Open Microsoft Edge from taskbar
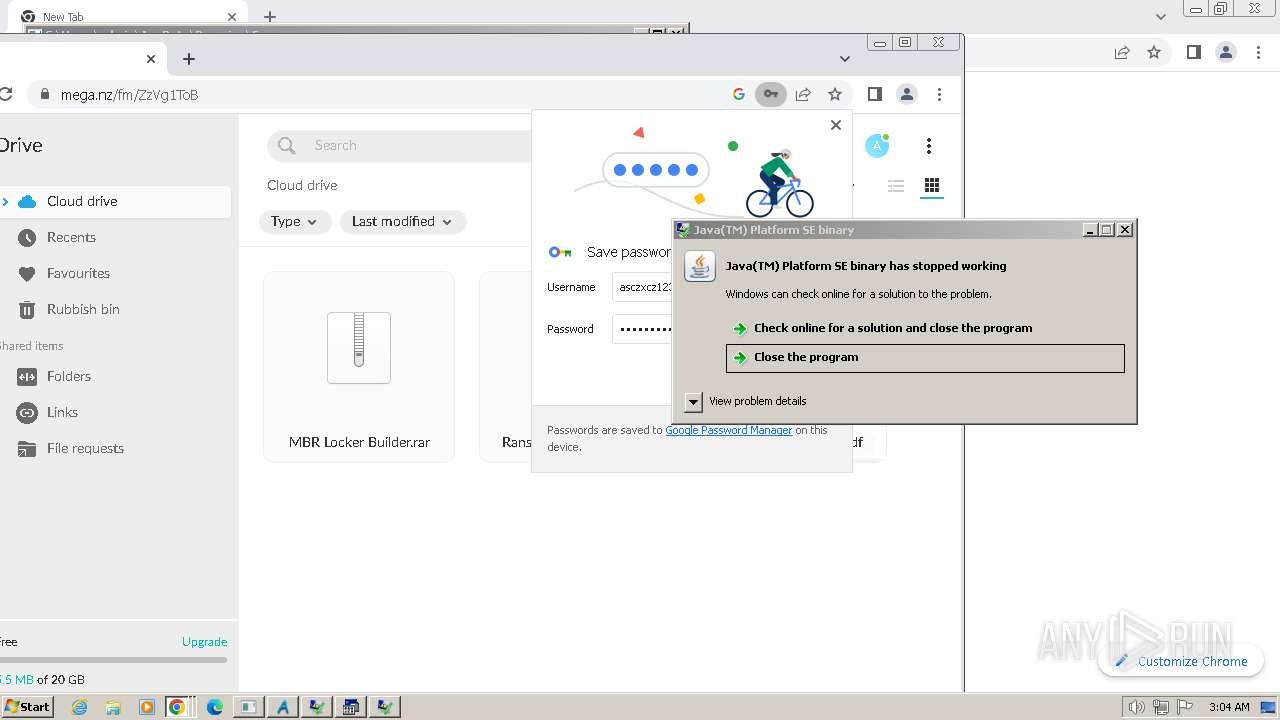The image size is (1280, 720). click(215, 707)
